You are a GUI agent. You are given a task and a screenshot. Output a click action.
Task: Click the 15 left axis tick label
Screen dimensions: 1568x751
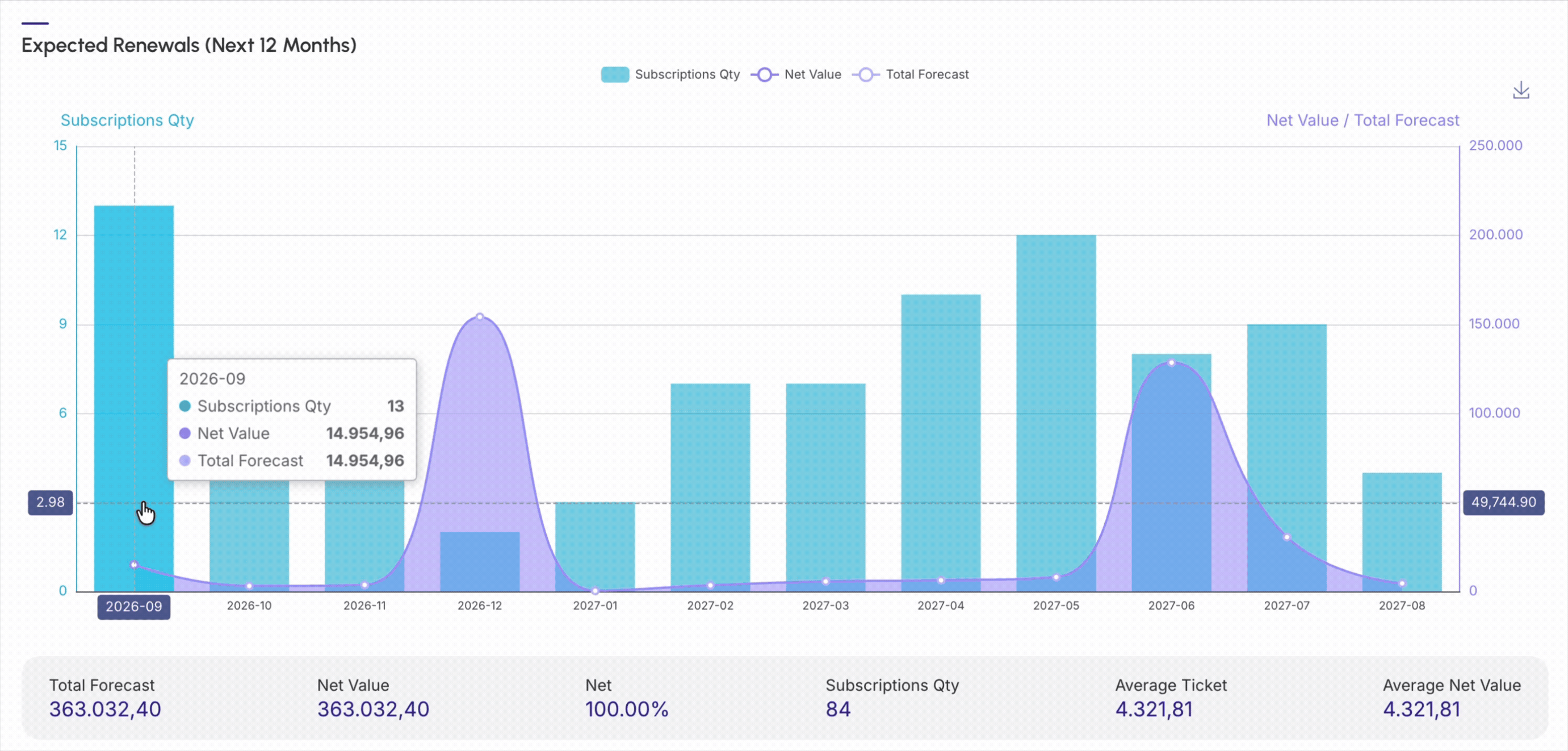point(60,145)
